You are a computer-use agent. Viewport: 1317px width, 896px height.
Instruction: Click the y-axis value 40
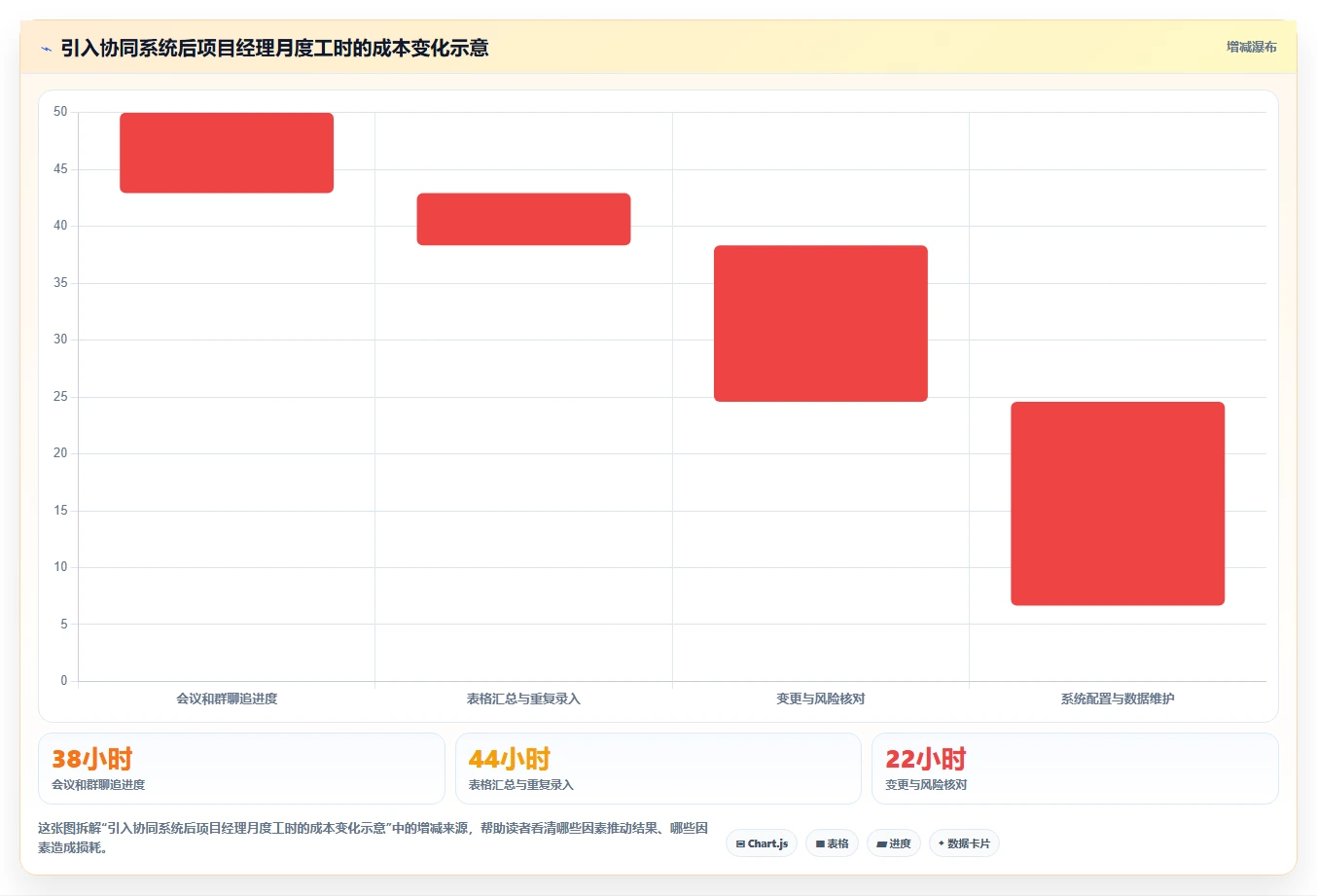coord(60,226)
